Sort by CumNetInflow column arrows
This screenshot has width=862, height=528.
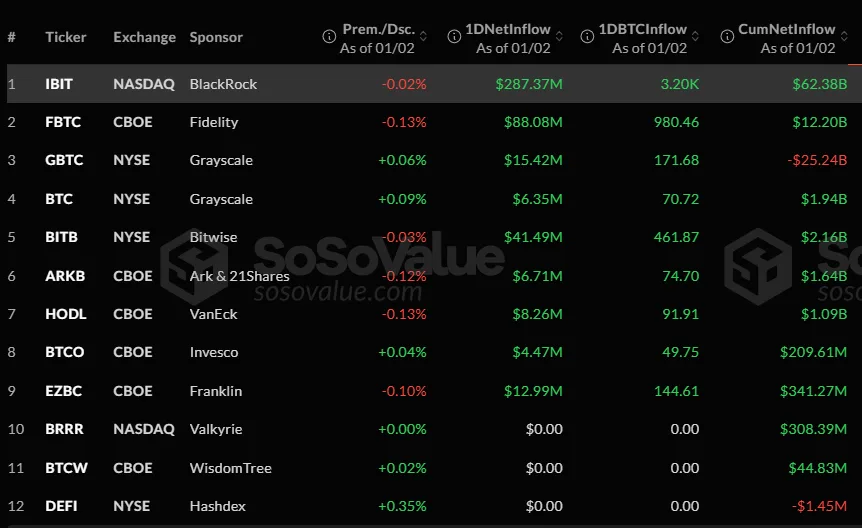pos(844,36)
